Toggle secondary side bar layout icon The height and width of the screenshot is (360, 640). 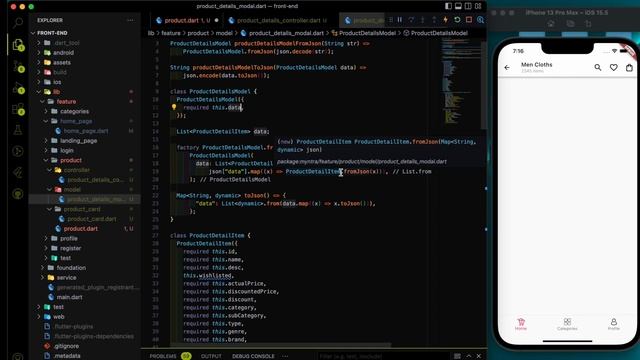(x=468, y=6)
